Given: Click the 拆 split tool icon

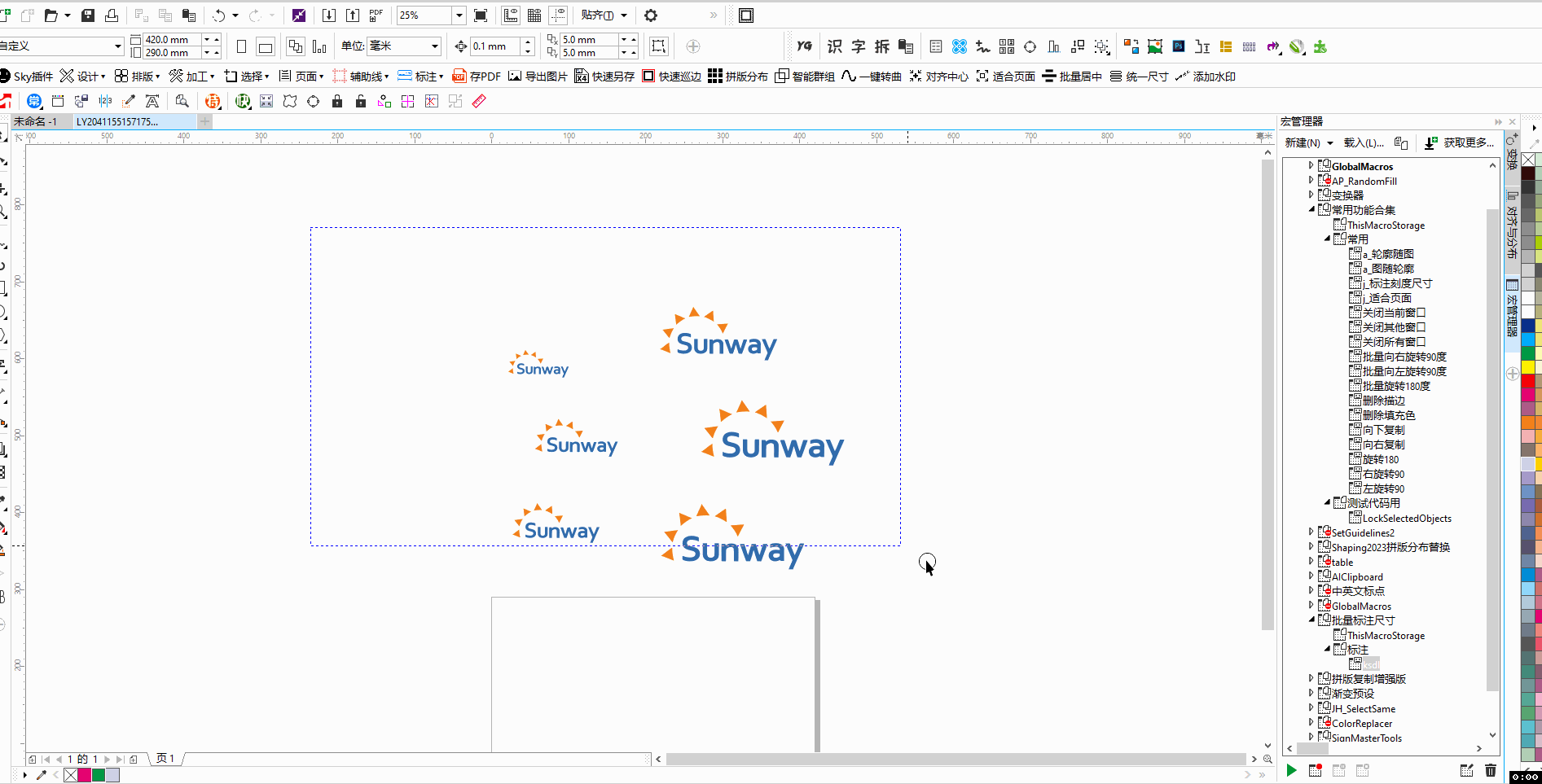Looking at the screenshot, I should pyautogui.click(x=882, y=46).
